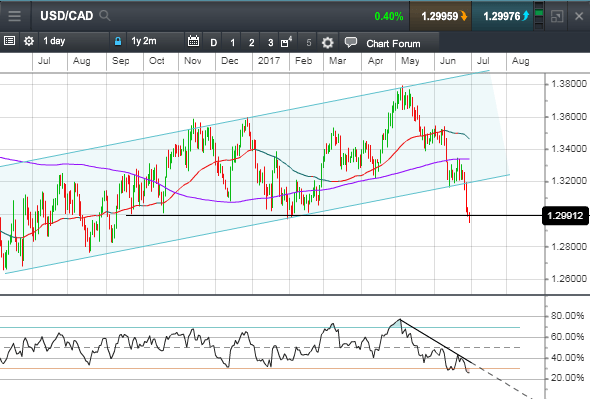Click the save layout 4 icon
Viewport: 590px width, 399px height.
286,42
